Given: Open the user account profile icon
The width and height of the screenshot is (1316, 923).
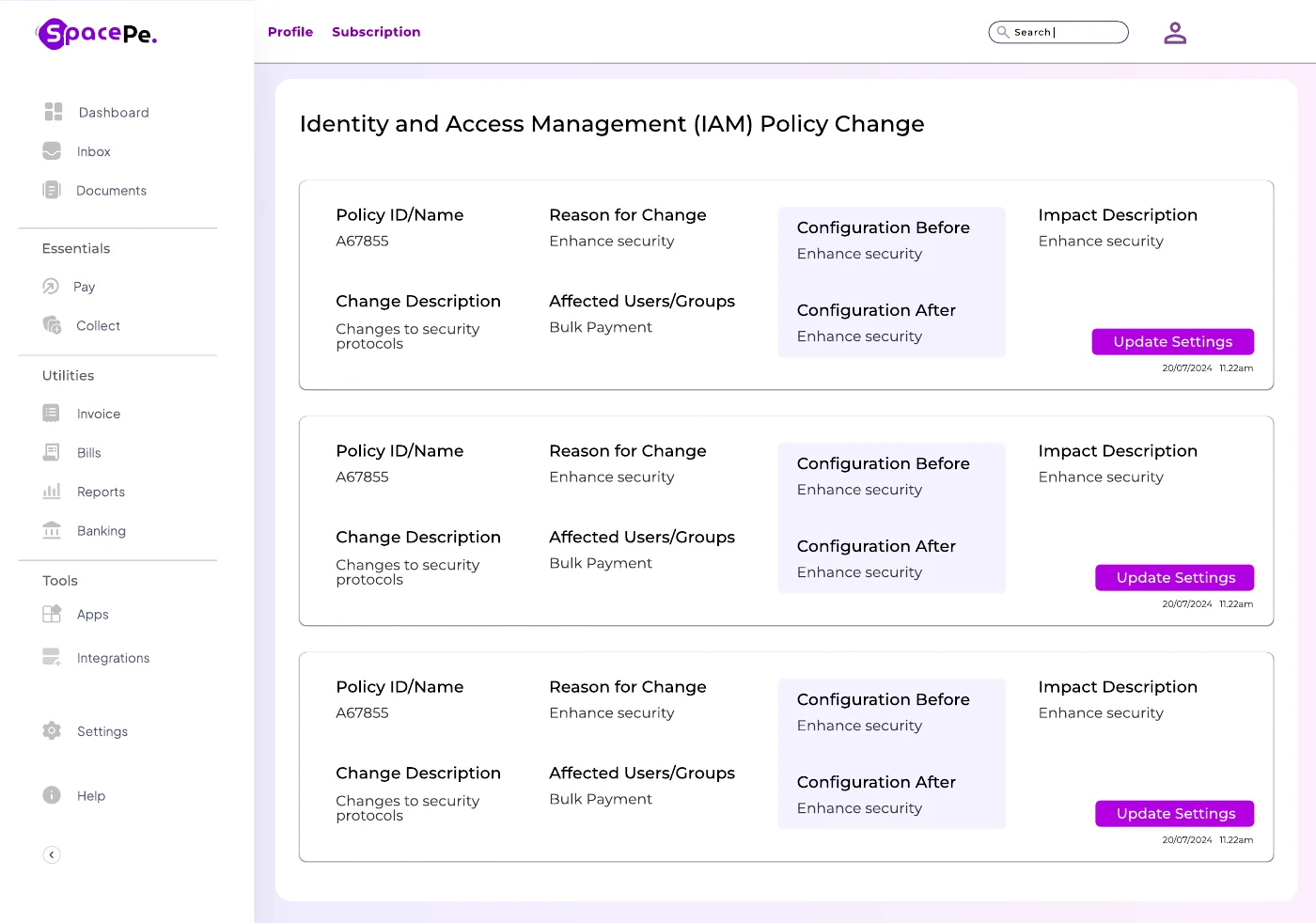Looking at the screenshot, I should click(x=1175, y=33).
